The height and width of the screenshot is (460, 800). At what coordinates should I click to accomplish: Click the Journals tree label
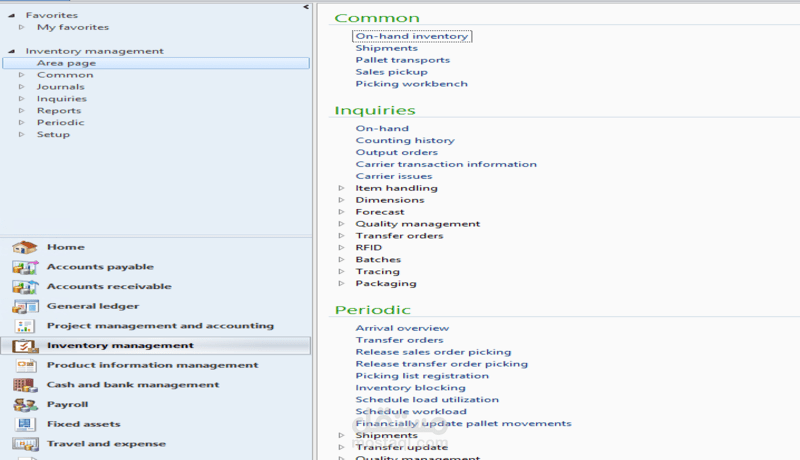[60, 87]
